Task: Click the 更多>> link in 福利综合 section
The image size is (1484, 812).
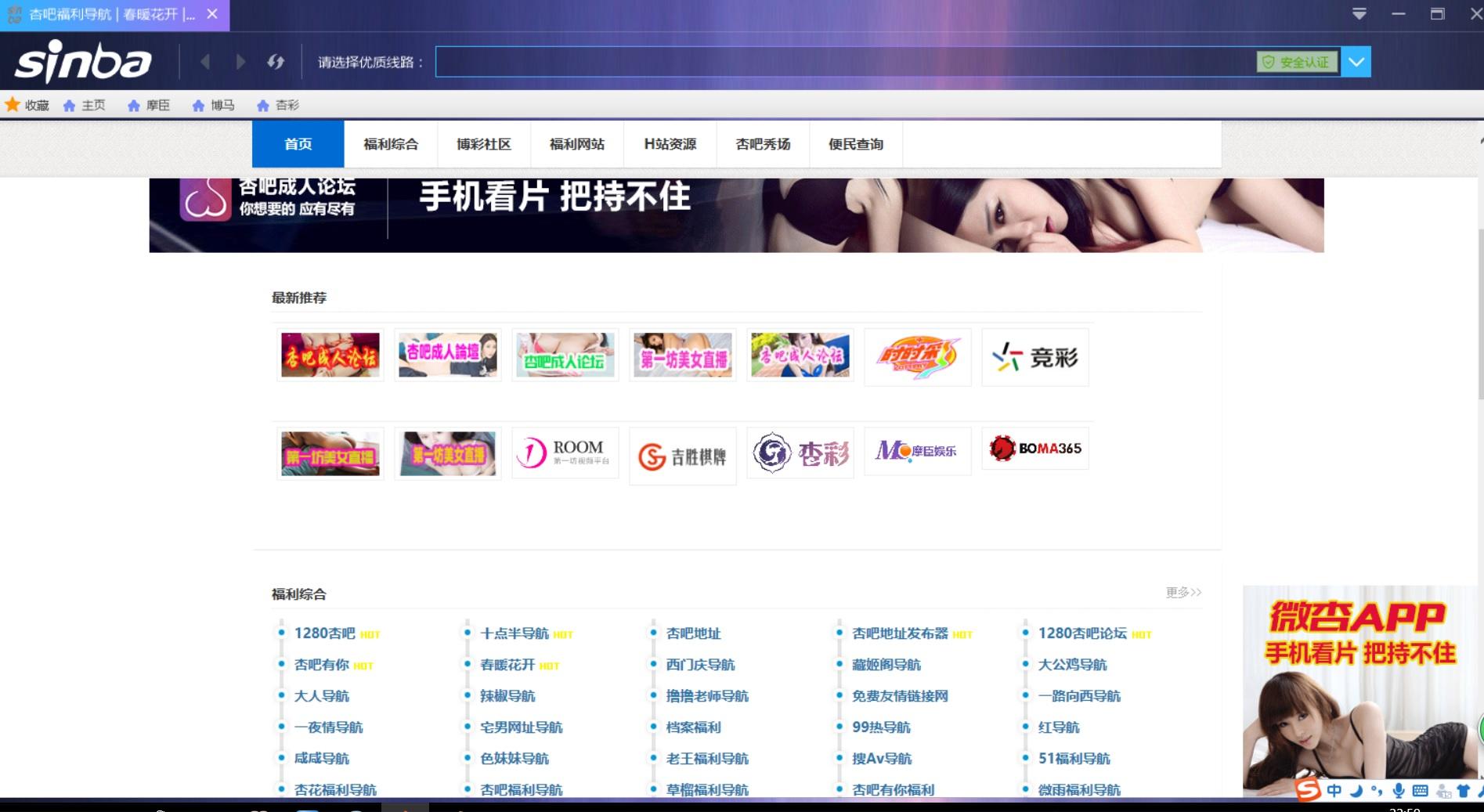Action: (x=1183, y=593)
